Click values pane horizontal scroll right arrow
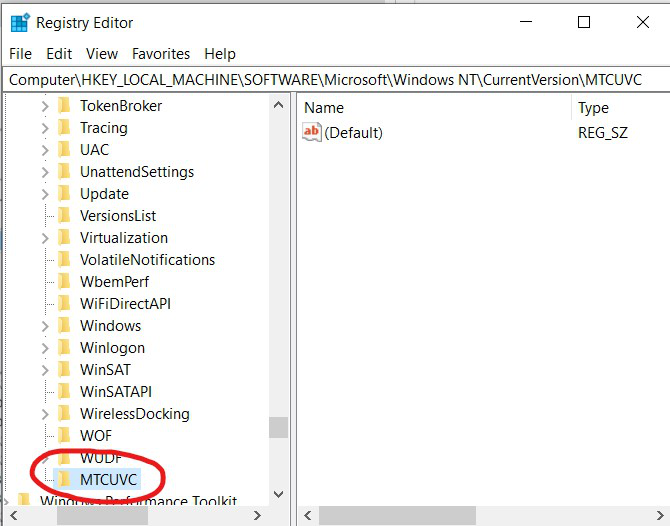This screenshot has height=526, width=670. pos(661,515)
